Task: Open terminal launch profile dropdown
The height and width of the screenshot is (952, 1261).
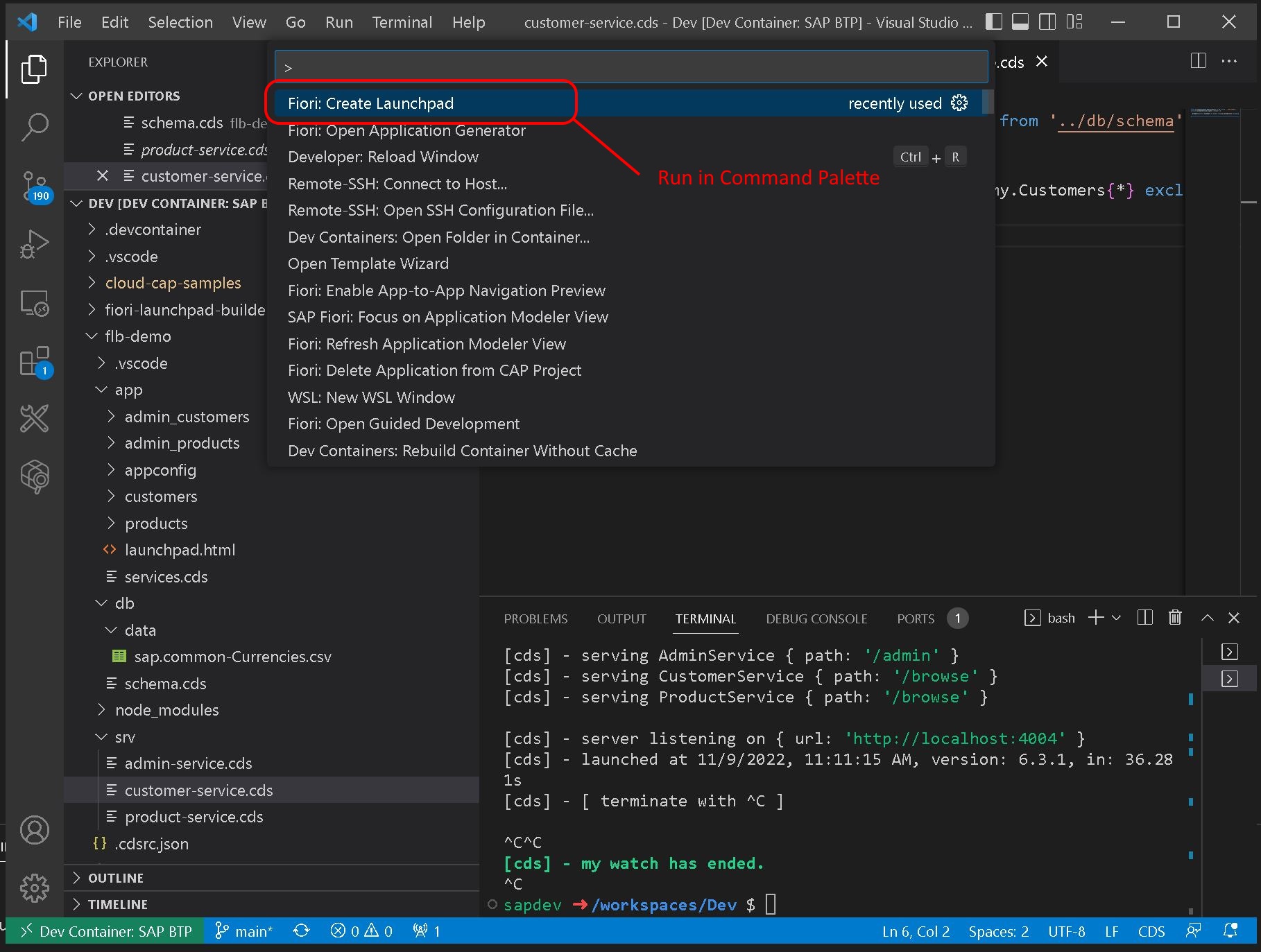Action: point(1116,618)
